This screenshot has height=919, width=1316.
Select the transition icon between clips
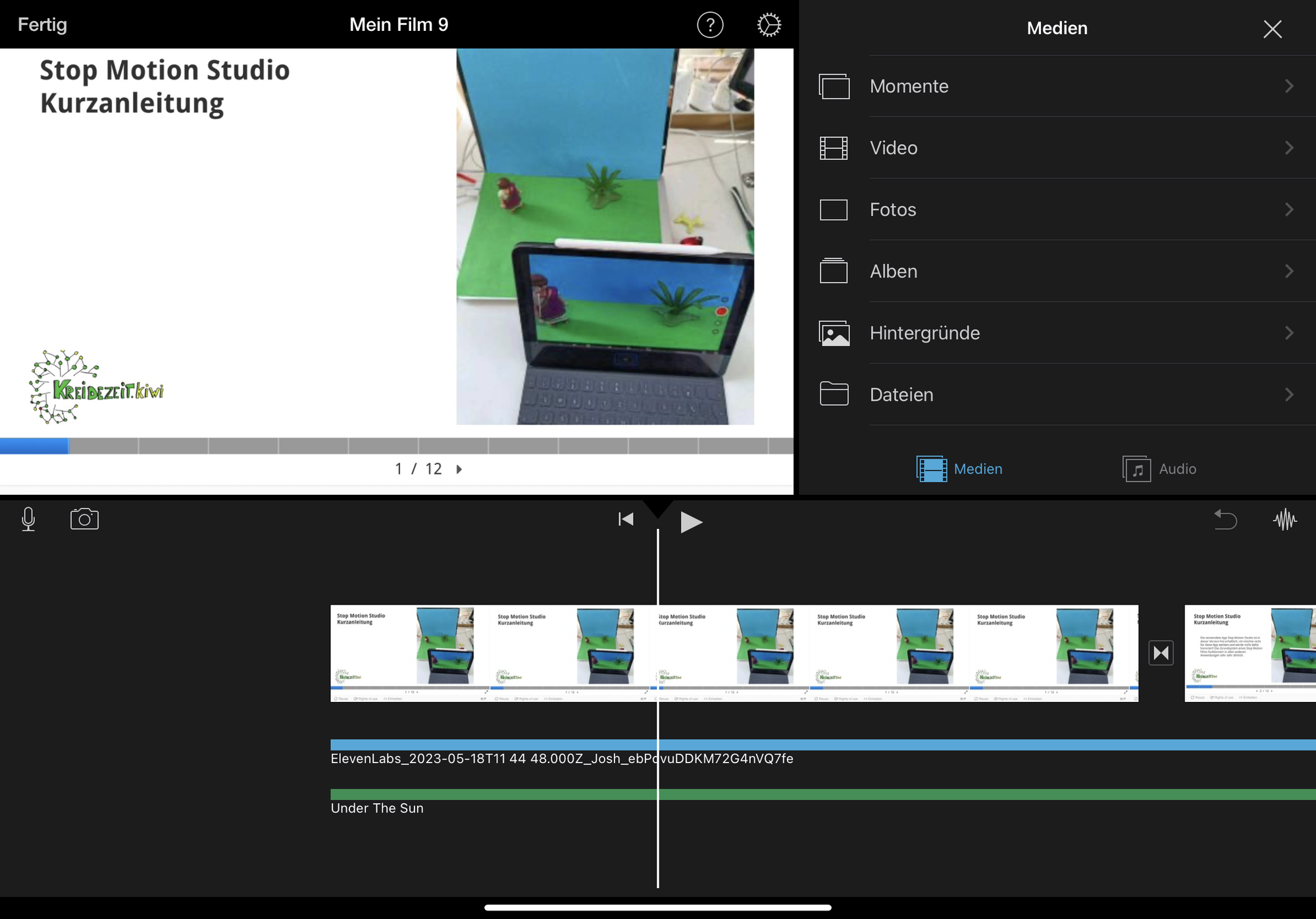[1161, 653]
